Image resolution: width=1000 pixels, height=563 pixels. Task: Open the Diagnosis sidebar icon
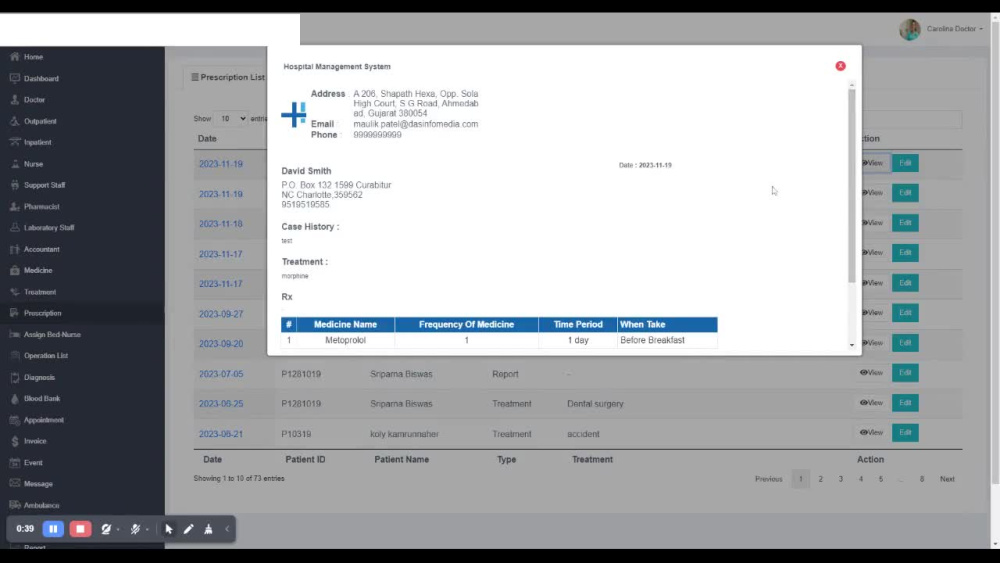[x=15, y=377]
